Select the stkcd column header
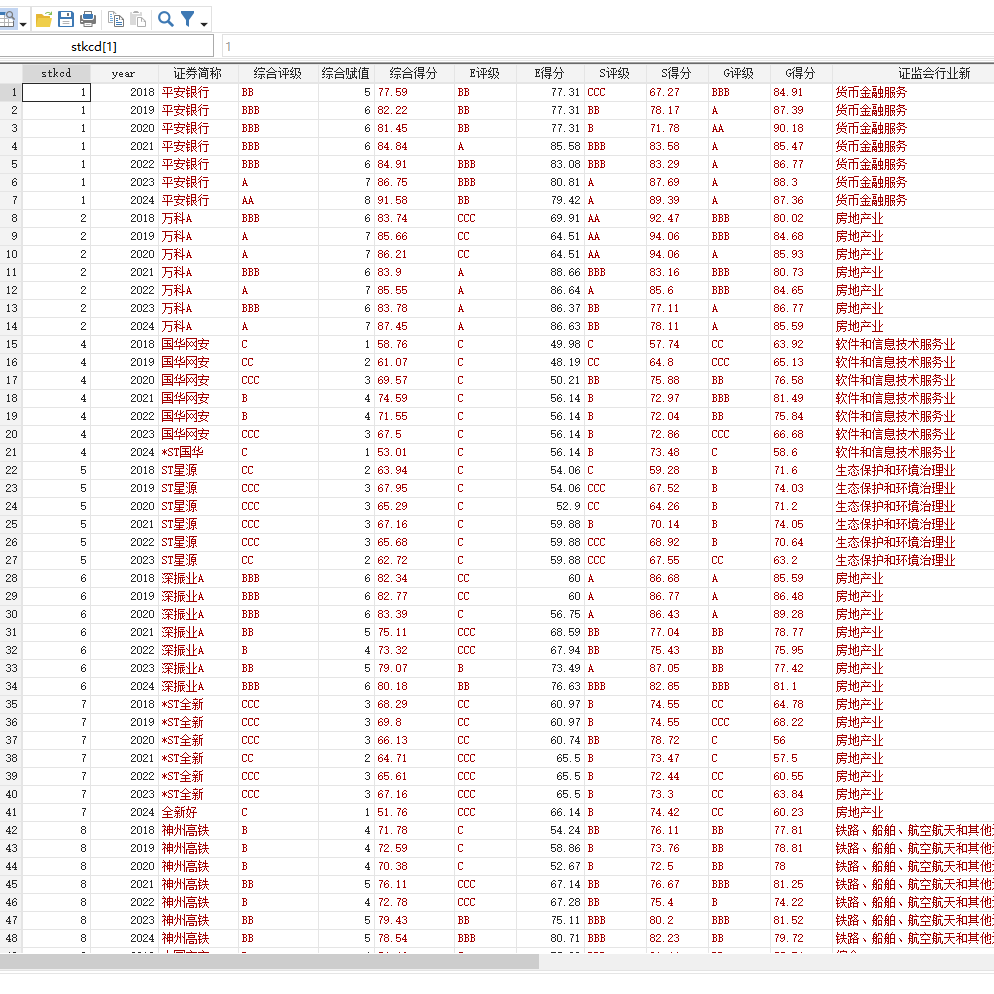Image resolution: width=994 pixels, height=994 pixels. pyautogui.click(x=56, y=74)
